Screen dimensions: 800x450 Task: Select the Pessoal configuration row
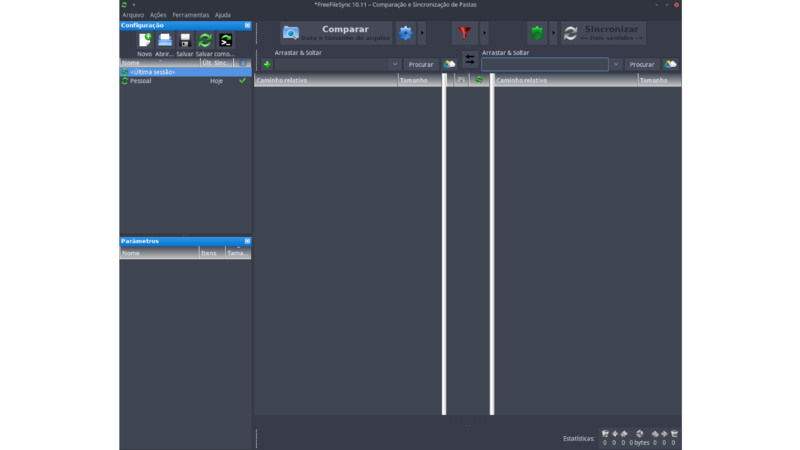click(185, 81)
